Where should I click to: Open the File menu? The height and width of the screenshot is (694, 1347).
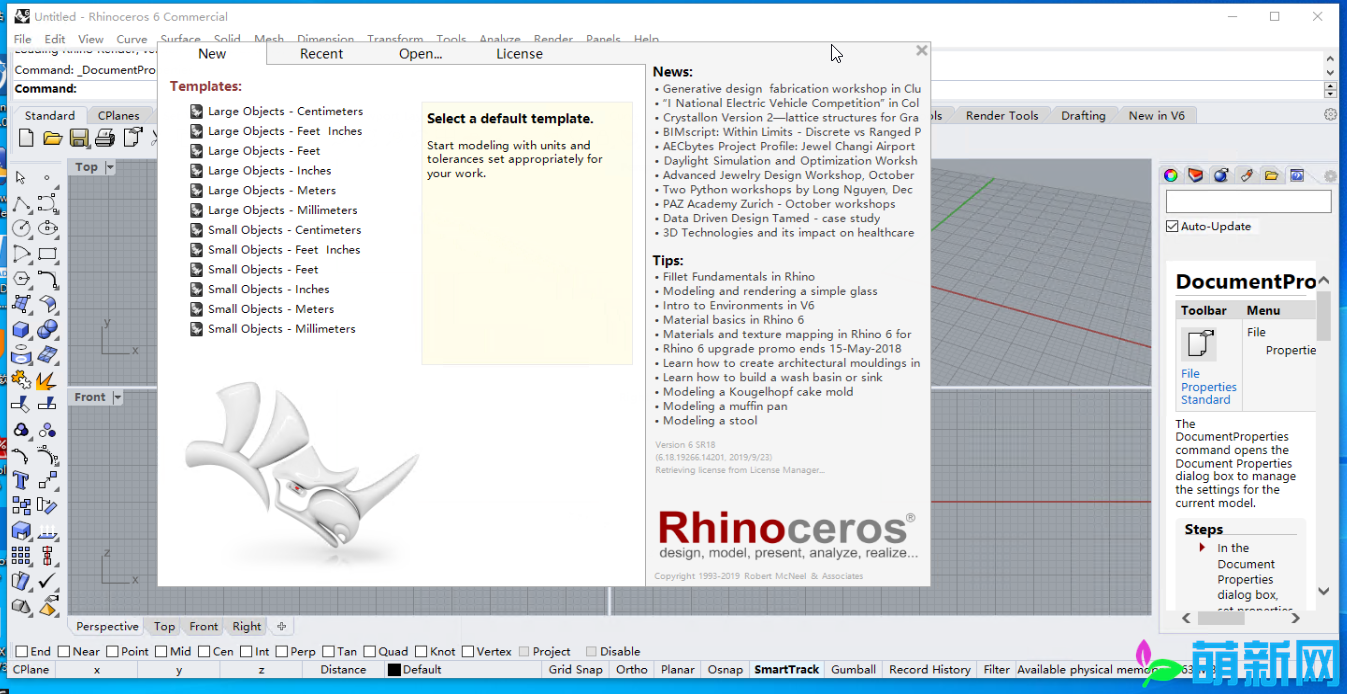coord(22,39)
